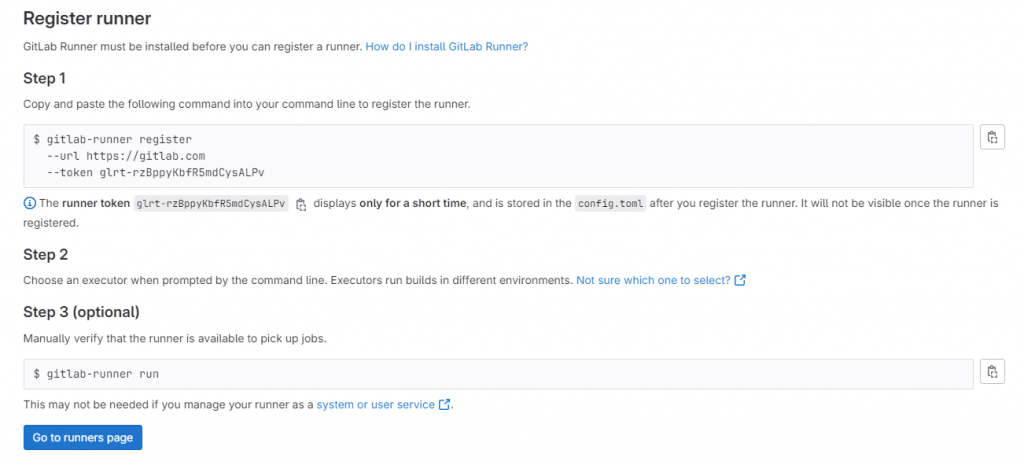Open the "Not sure which one to select?" link

click(653, 281)
